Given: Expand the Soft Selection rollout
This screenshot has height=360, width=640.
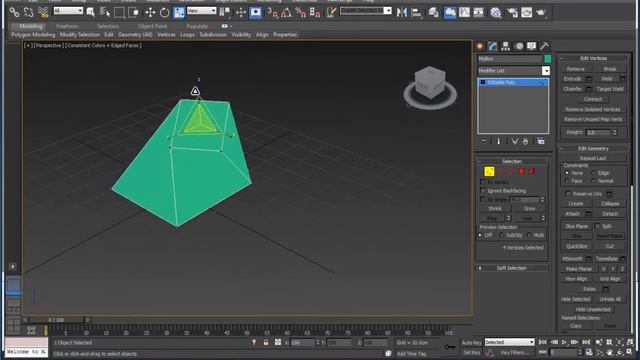Looking at the screenshot, I should click(512, 268).
